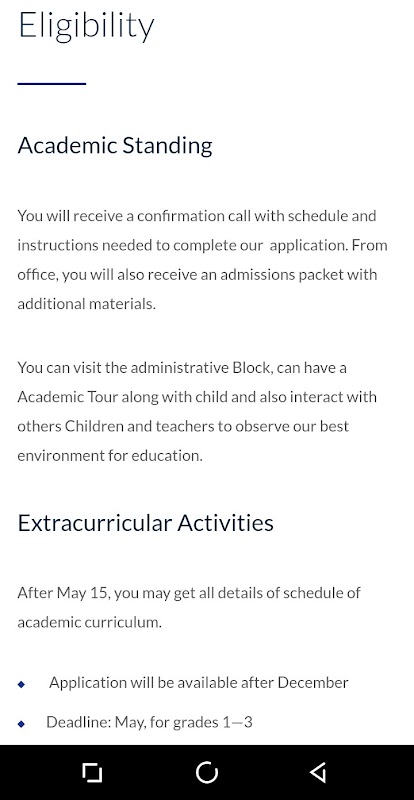This screenshot has width=414, height=800.
Task: Click the 'After May 15' sentence
Action: coord(189,593)
